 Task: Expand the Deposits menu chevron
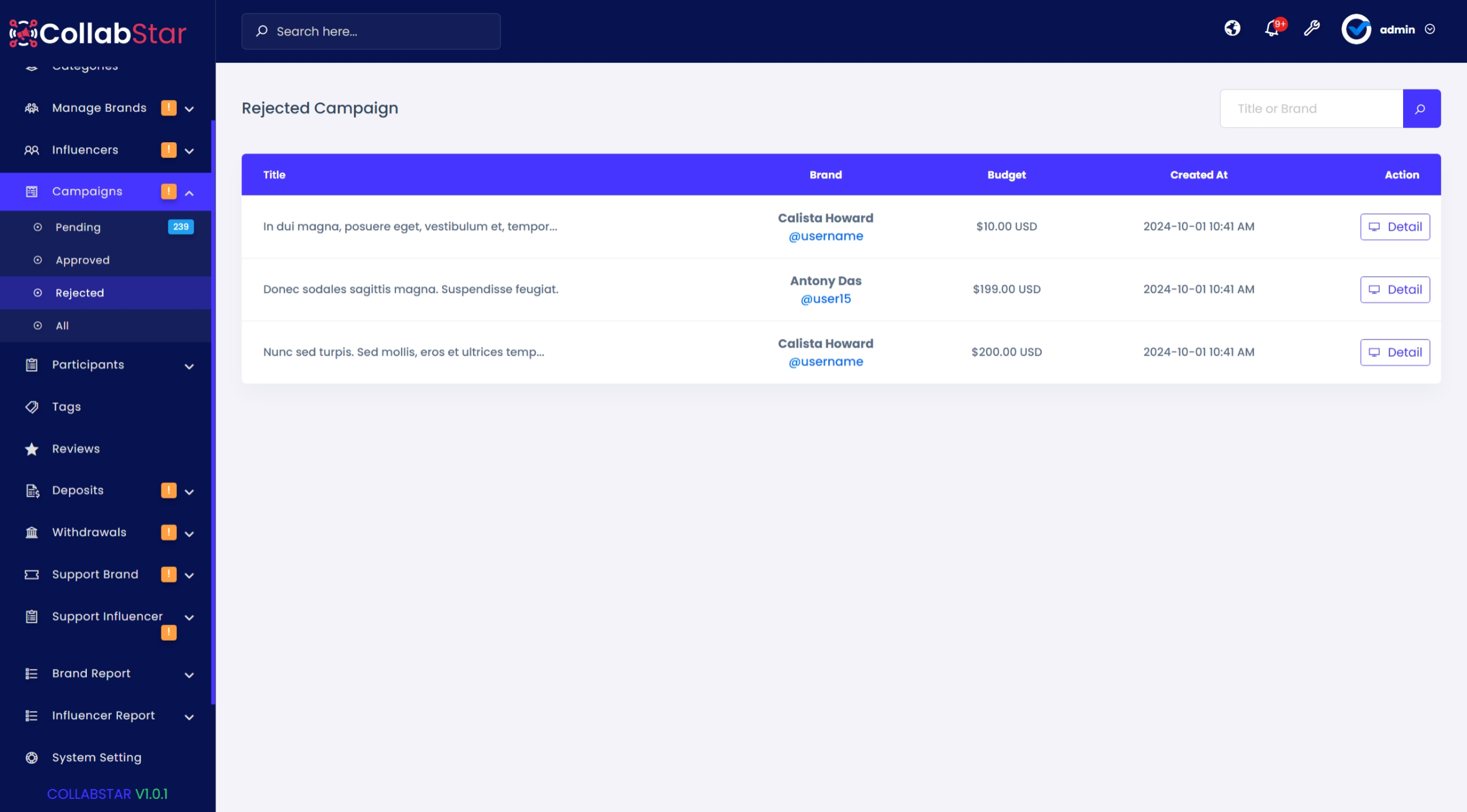tap(189, 492)
